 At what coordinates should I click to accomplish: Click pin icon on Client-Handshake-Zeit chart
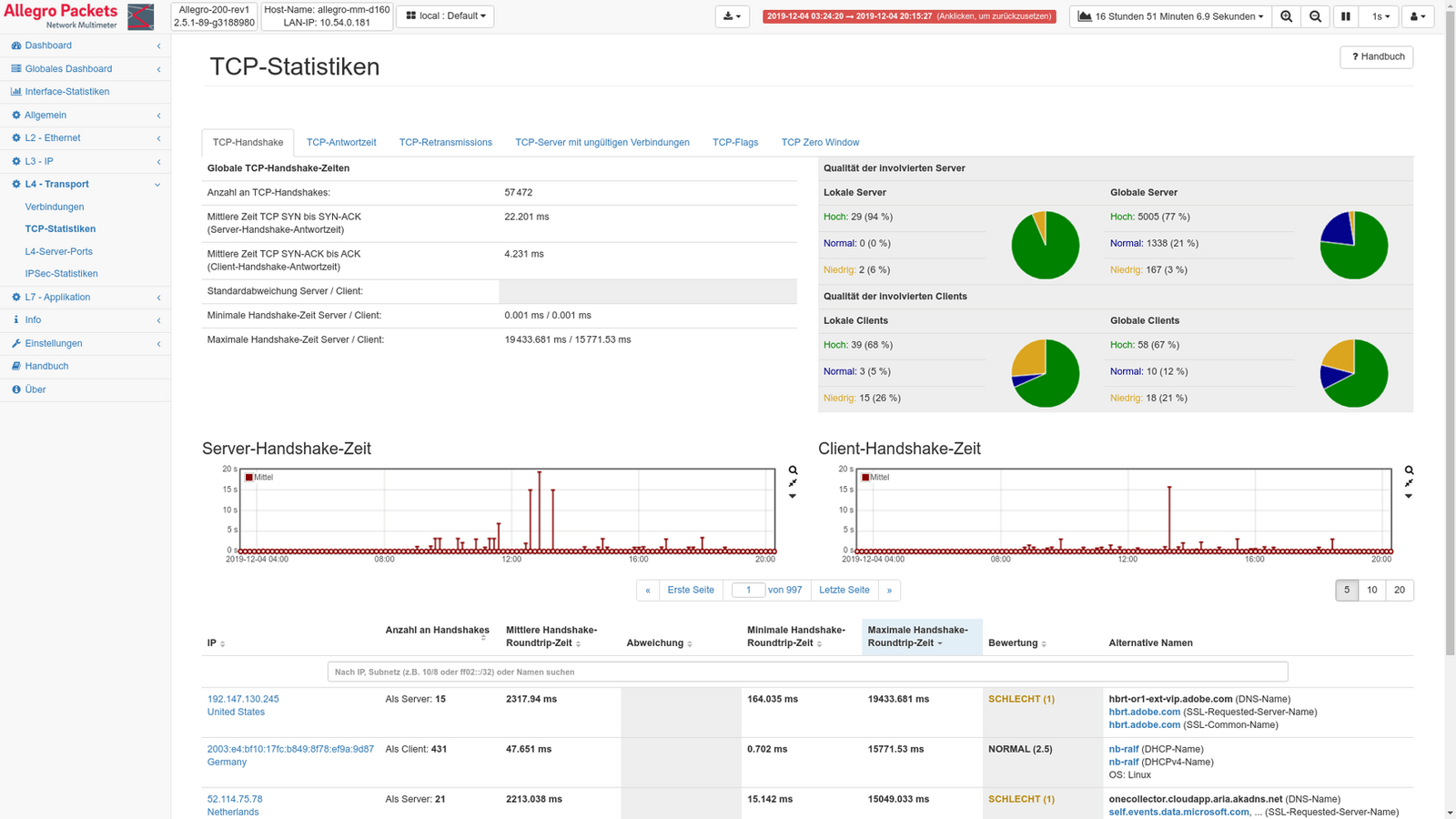tap(1409, 483)
